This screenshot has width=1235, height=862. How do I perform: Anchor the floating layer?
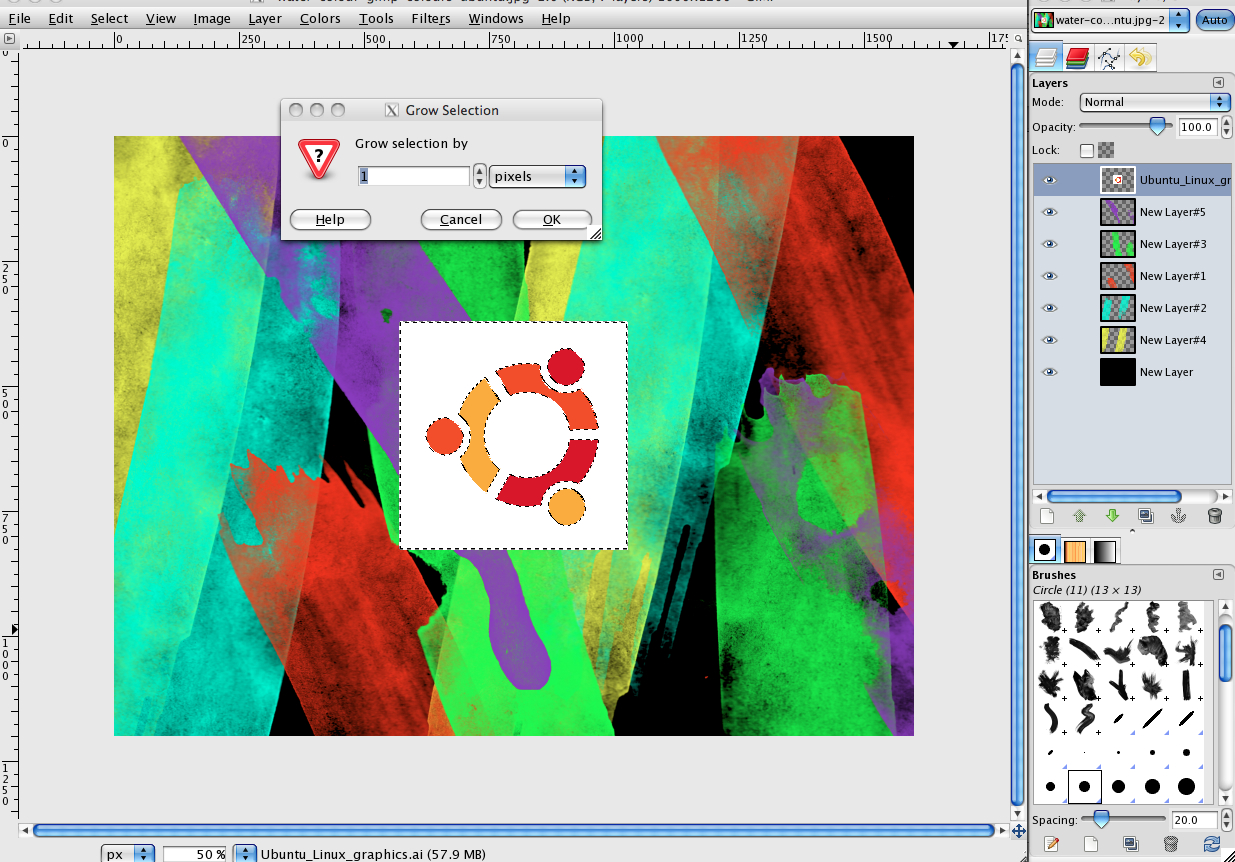point(1178,516)
